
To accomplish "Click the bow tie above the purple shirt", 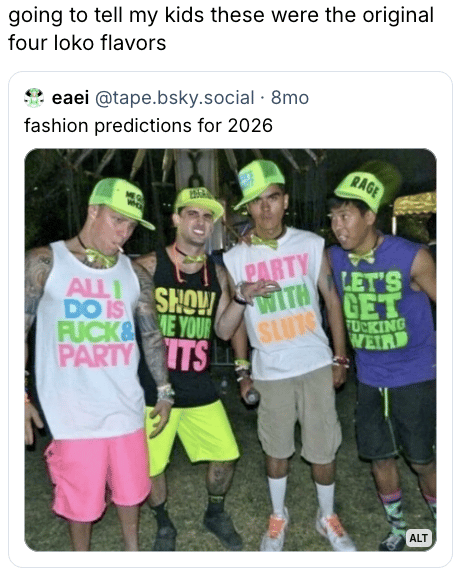I will tap(363, 256).
